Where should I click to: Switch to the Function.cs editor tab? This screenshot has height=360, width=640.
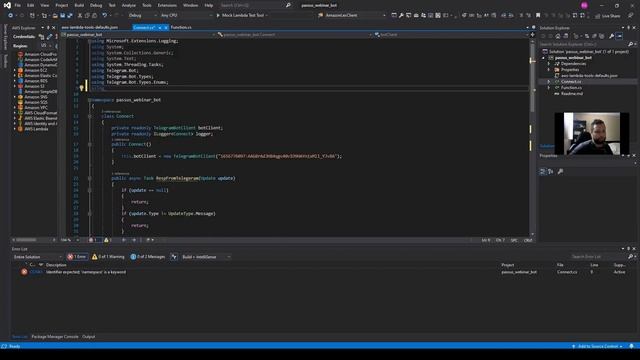coord(181,27)
